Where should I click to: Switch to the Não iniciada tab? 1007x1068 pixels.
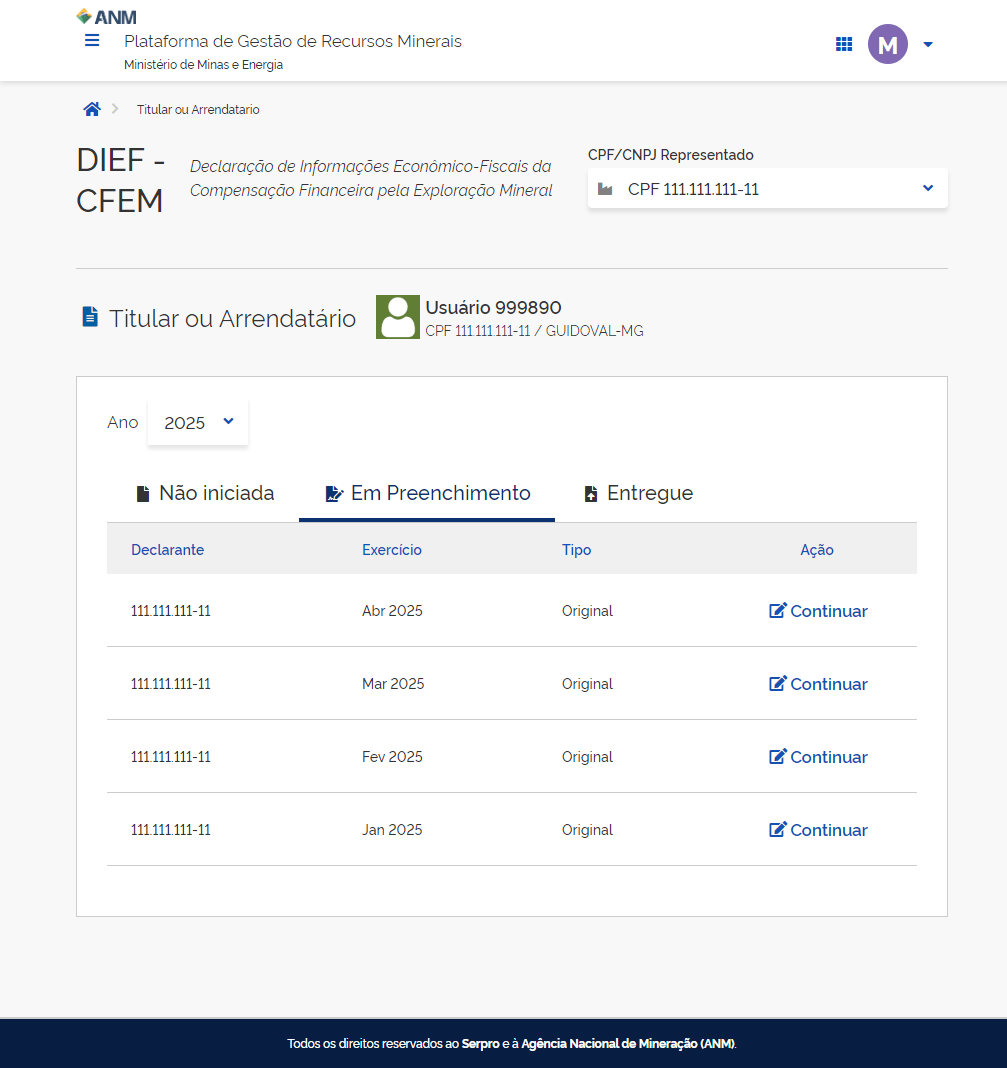coord(204,493)
